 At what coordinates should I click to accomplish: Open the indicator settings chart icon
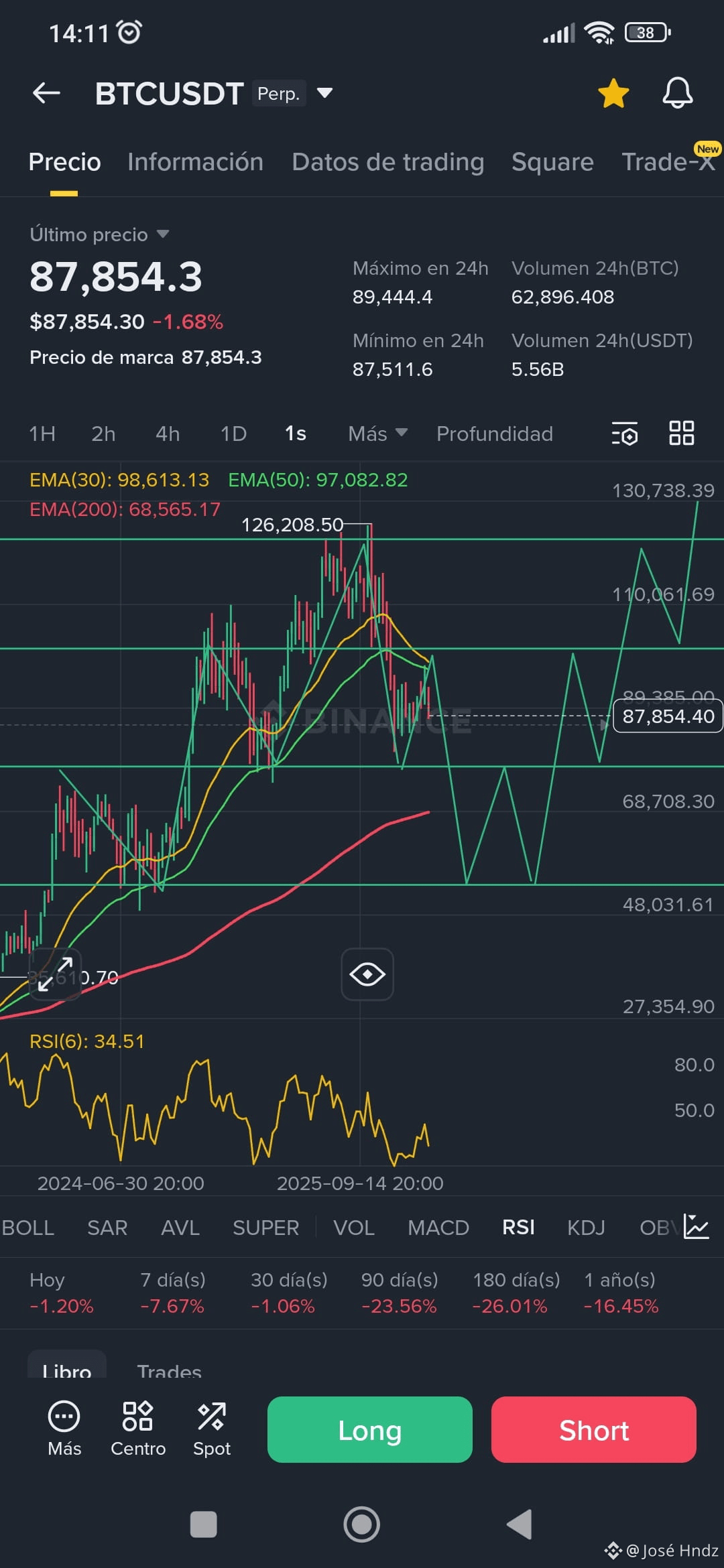click(696, 1227)
